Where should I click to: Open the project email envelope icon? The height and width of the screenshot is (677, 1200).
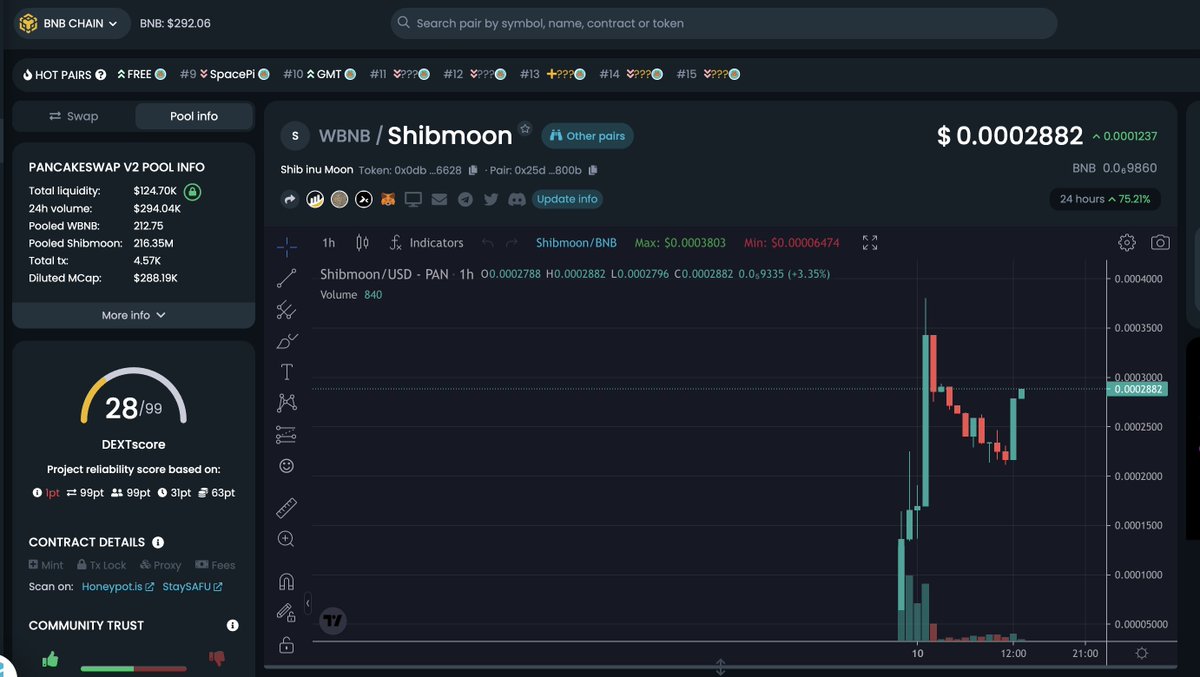click(439, 199)
